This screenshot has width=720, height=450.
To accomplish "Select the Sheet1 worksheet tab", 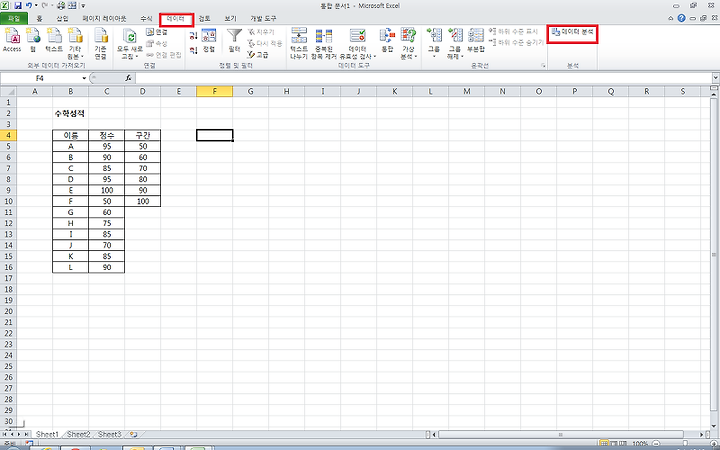I will pyautogui.click(x=47, y=434).
